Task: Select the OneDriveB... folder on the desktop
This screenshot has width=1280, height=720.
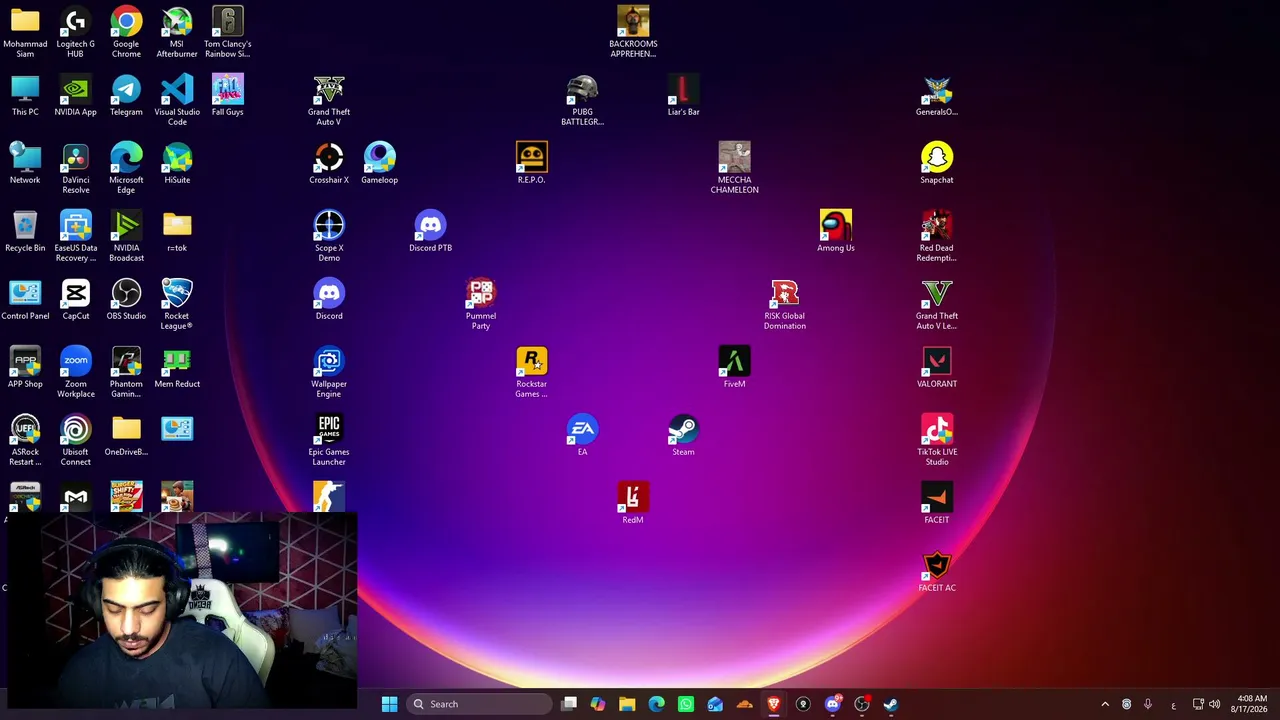Action: (x=126, y=435)
